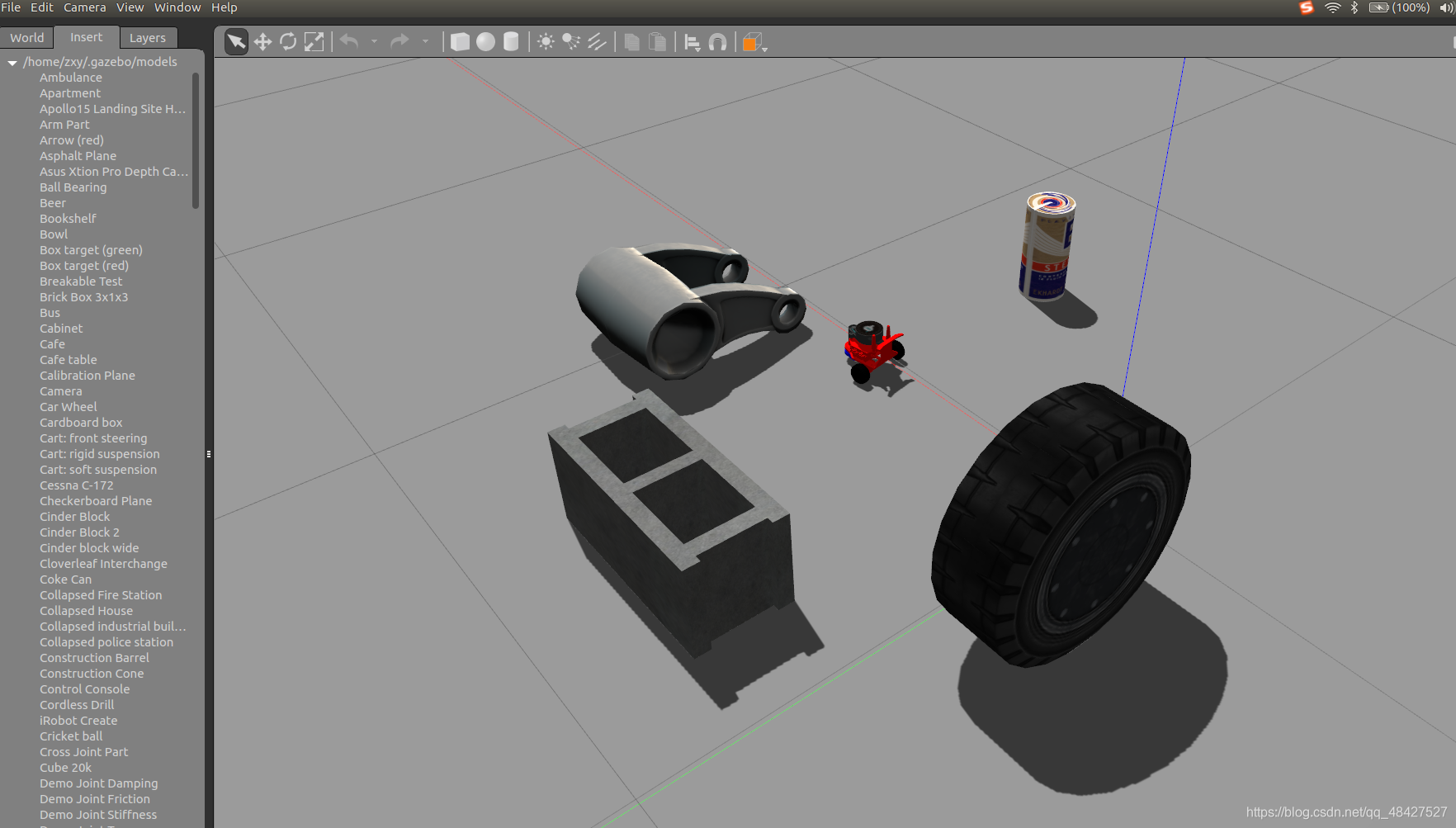Screen dimensions: 1456x828
Task: Open the Wi-Fi network indicator
Action: coord(1333,7)
